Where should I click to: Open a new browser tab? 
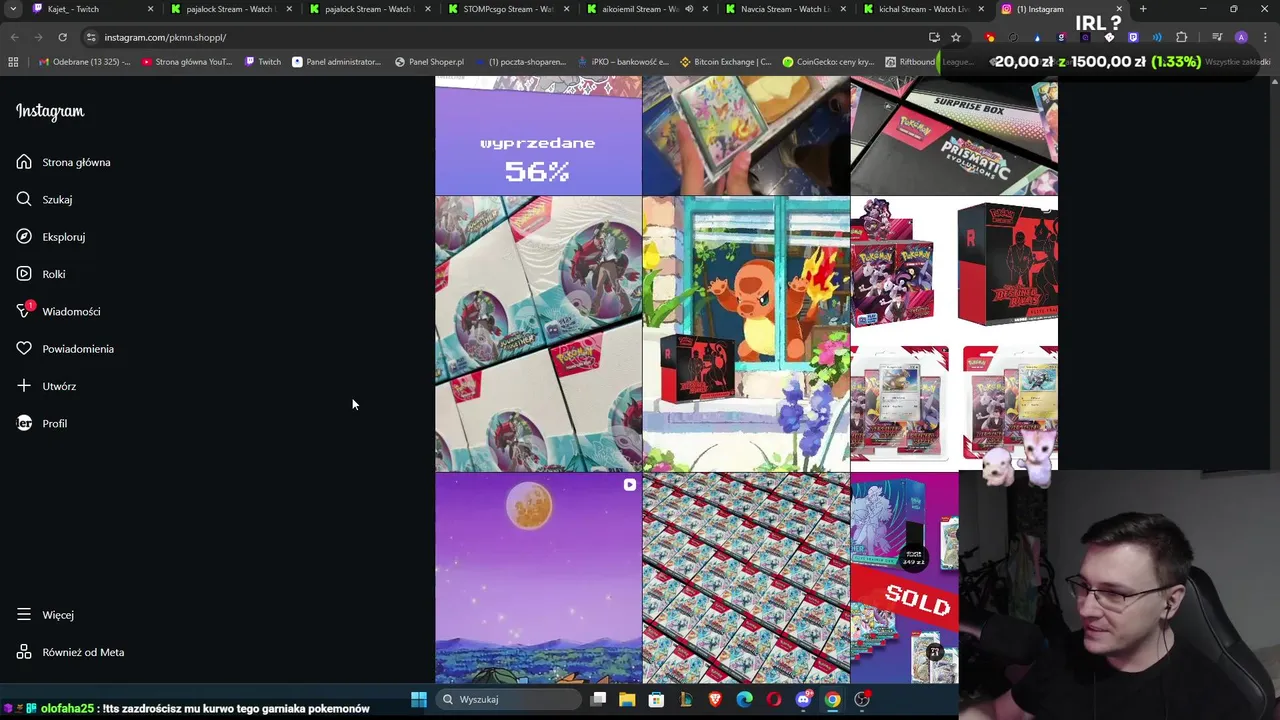[x=1143, y=9]
